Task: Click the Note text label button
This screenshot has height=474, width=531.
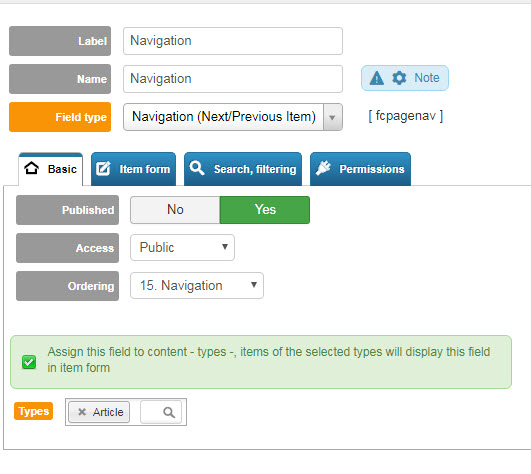Action: tap(427, 78)
